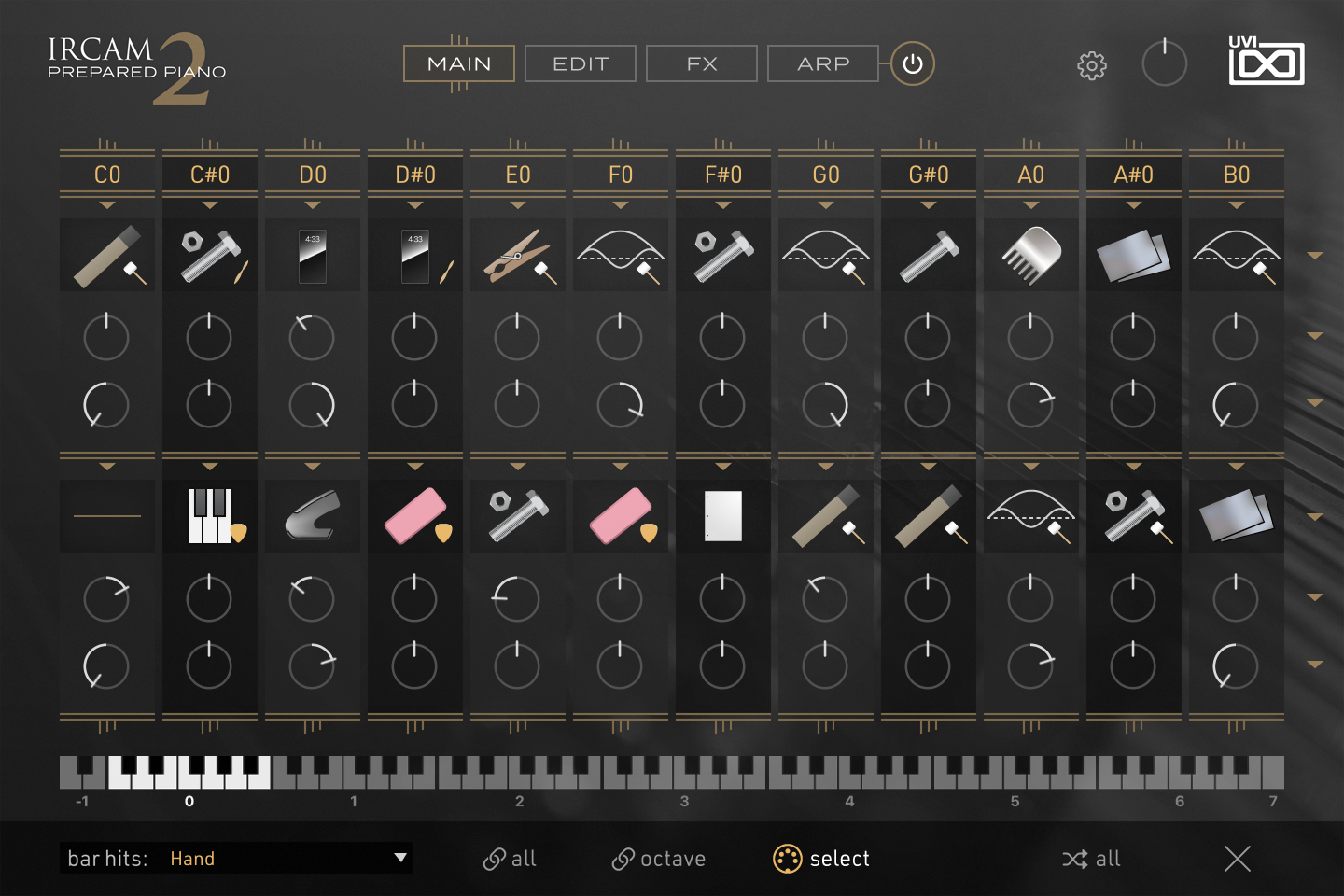Enable link octave mode

(x=659, y=859)
